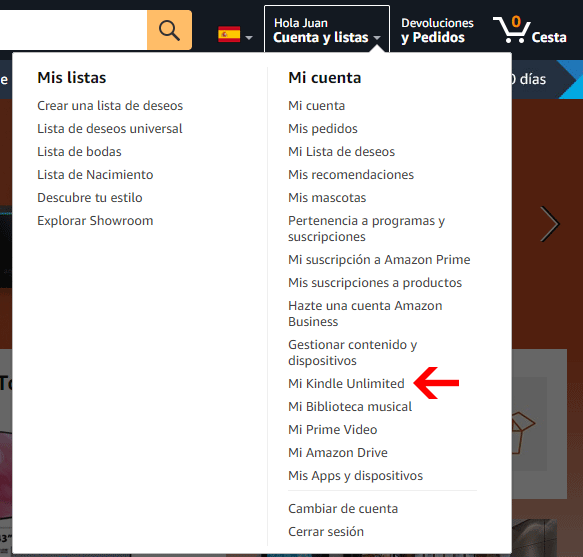This screenshot has width=583, height=557.
Task: Open Mi Kindle Unlimited
Action: coord(346,383)
